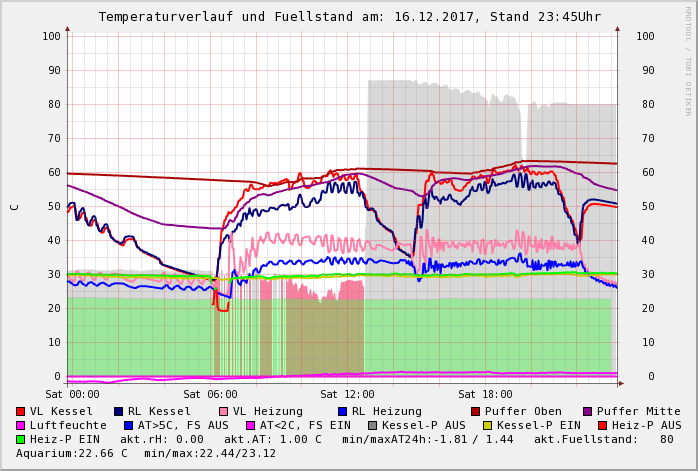Click the green Heiz-P EIN swatch

[21, 439]
